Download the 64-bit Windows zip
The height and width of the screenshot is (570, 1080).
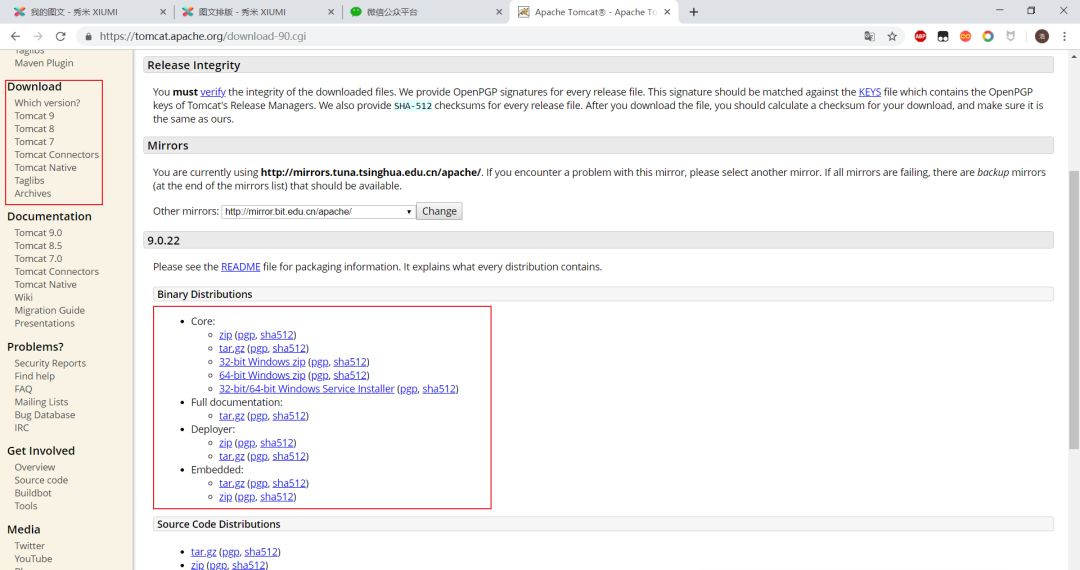262,375
